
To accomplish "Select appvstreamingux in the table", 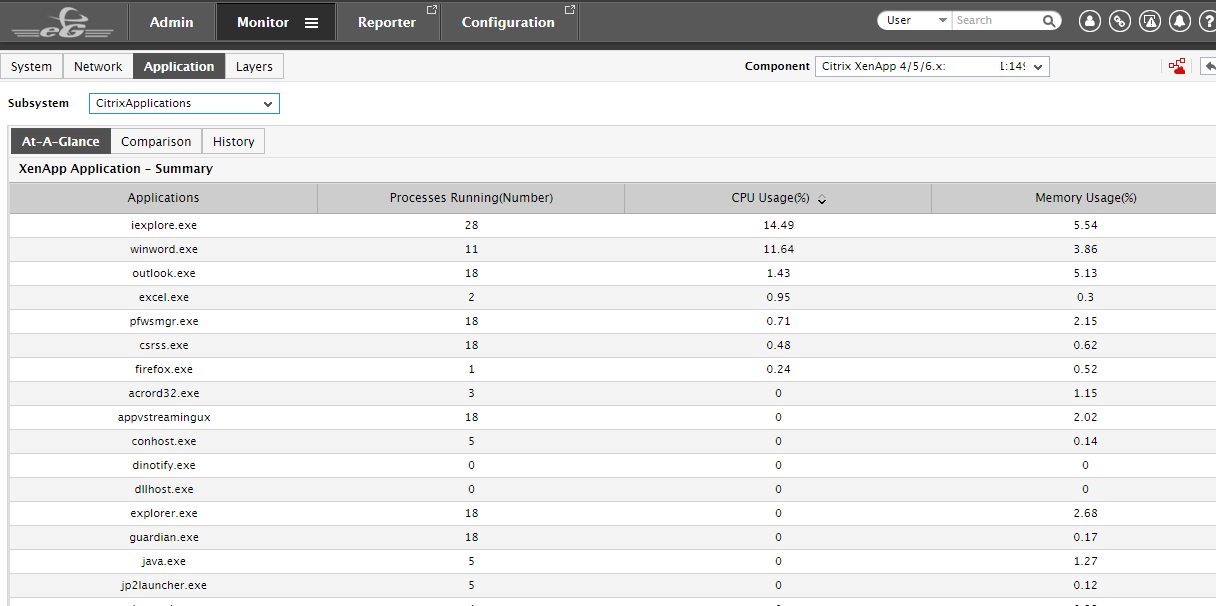I will point(164,417).
